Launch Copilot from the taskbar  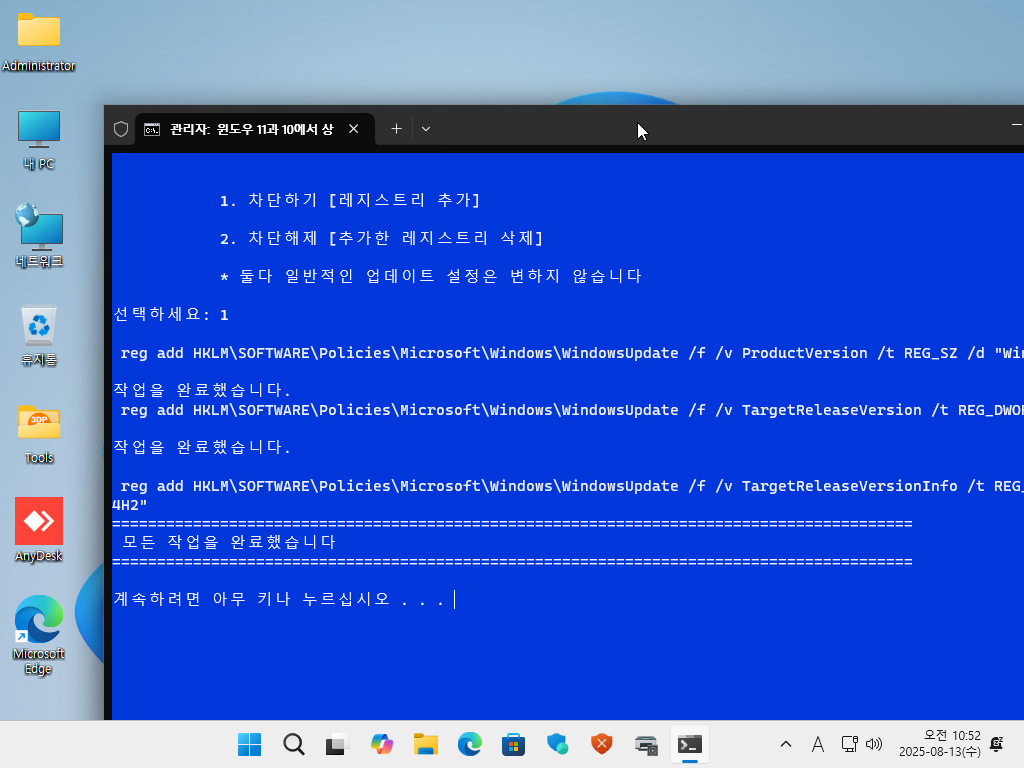[x=381, y=744]
